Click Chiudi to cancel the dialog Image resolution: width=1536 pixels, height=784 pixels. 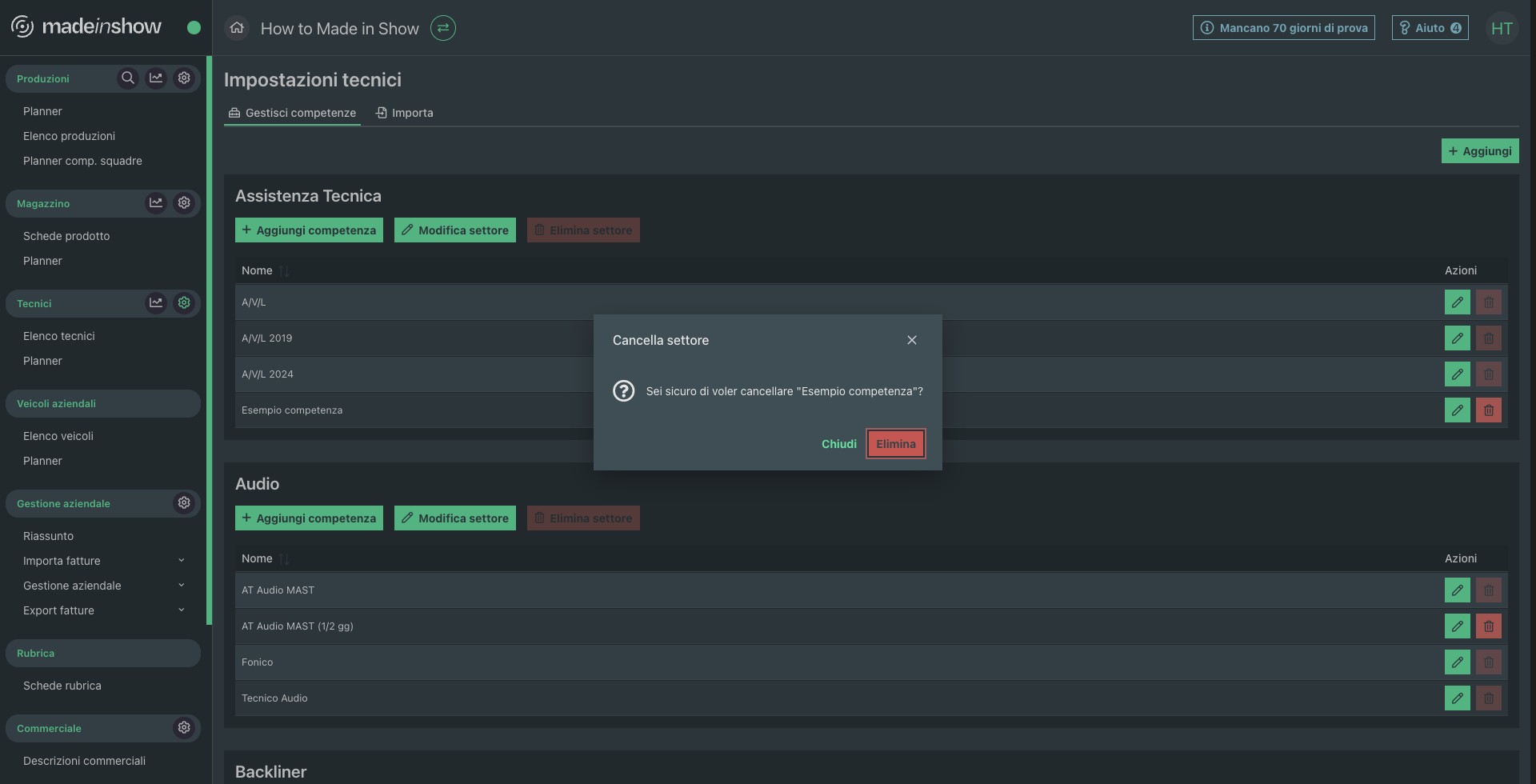[838, 444]
